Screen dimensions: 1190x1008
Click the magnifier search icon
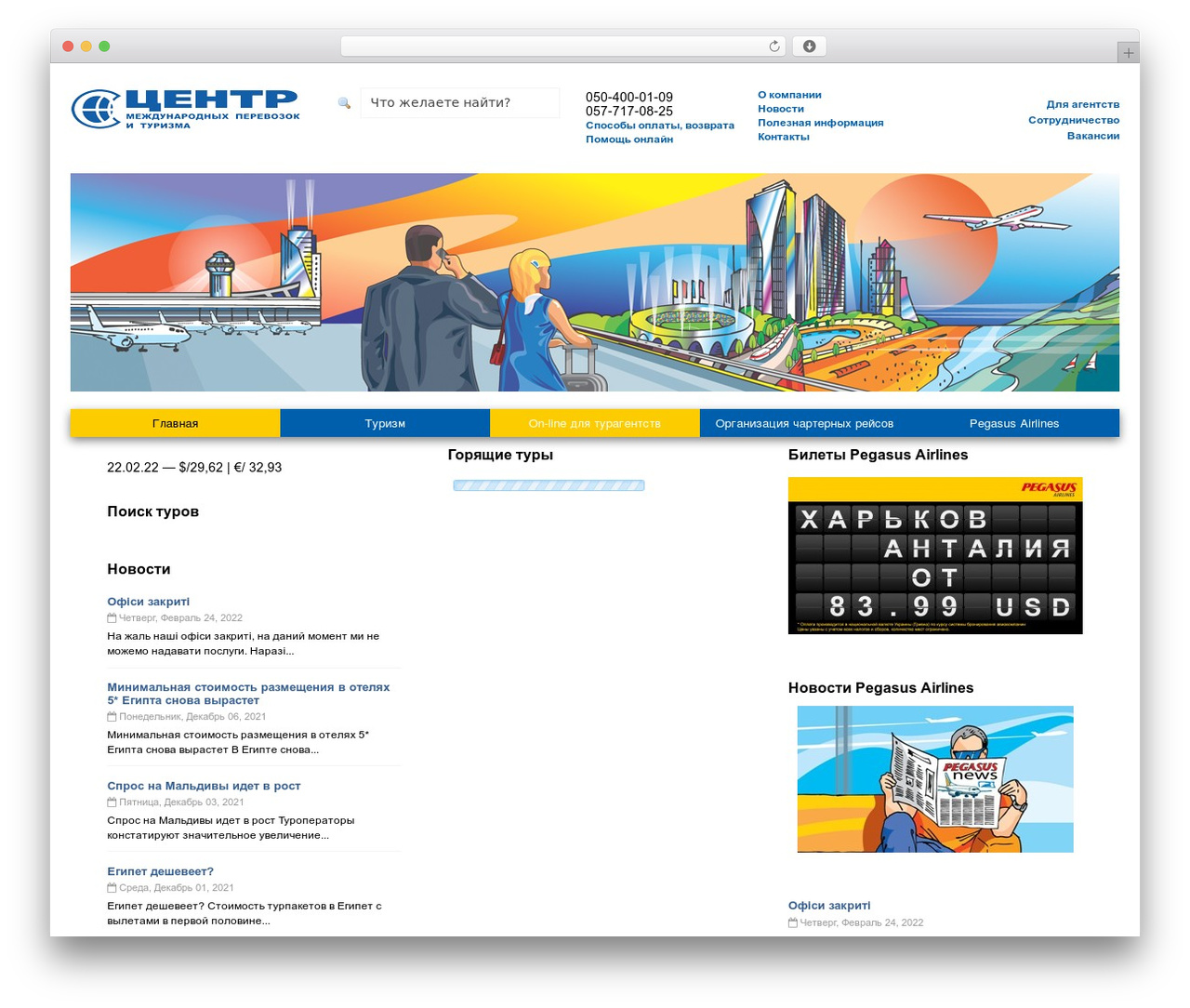(344, 103)
